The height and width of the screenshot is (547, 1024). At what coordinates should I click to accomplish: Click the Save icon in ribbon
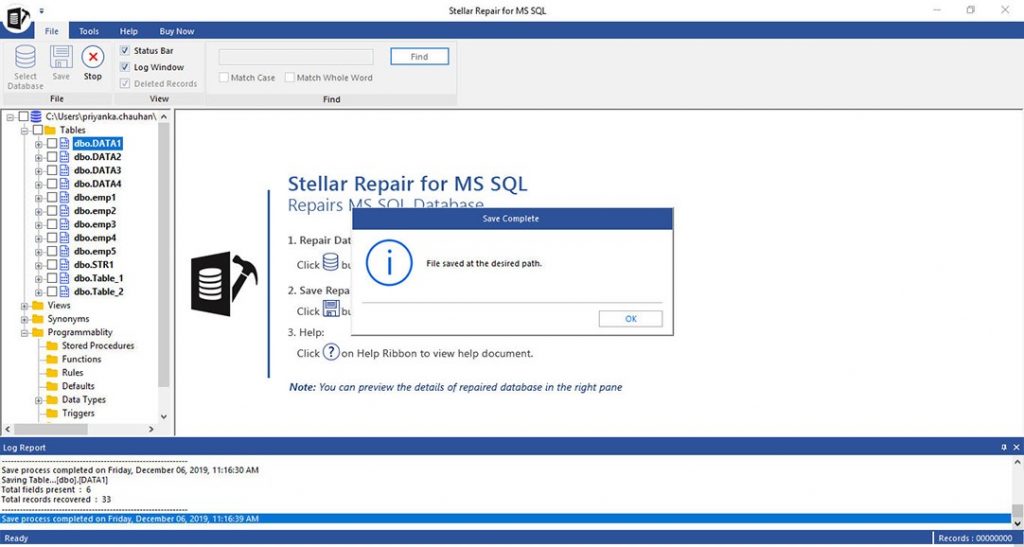61,57
